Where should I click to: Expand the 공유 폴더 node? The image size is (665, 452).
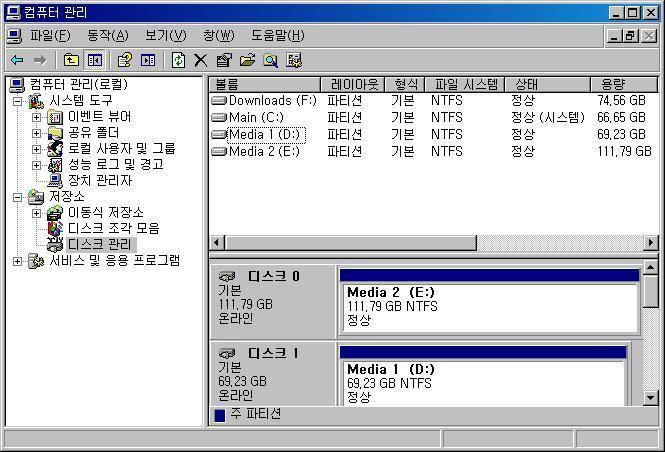[36, 134]
